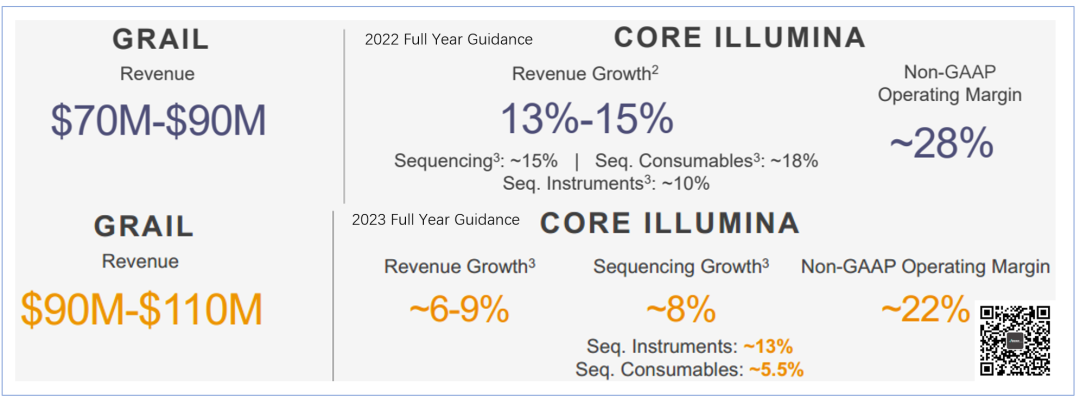Image resolution: width=1080 pixels, height=404 pixels.
Task: Click the 2023 Full Year Guidance label
Action: [435, 220]
